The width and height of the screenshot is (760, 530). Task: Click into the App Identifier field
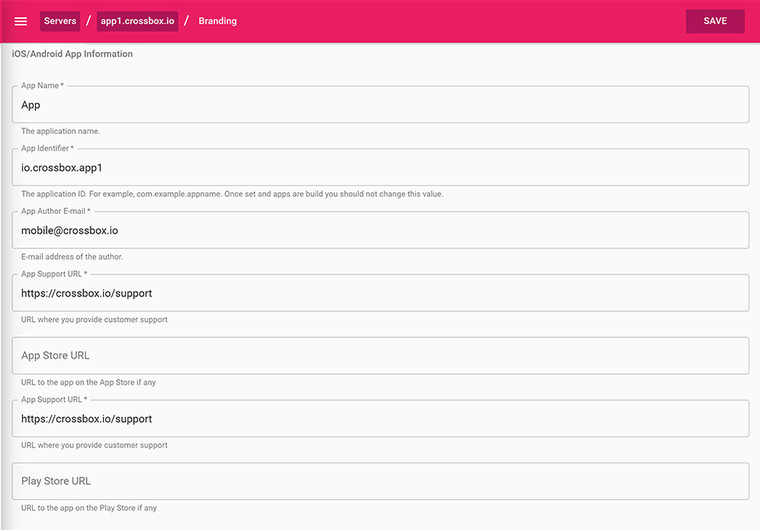coord(380,168)
